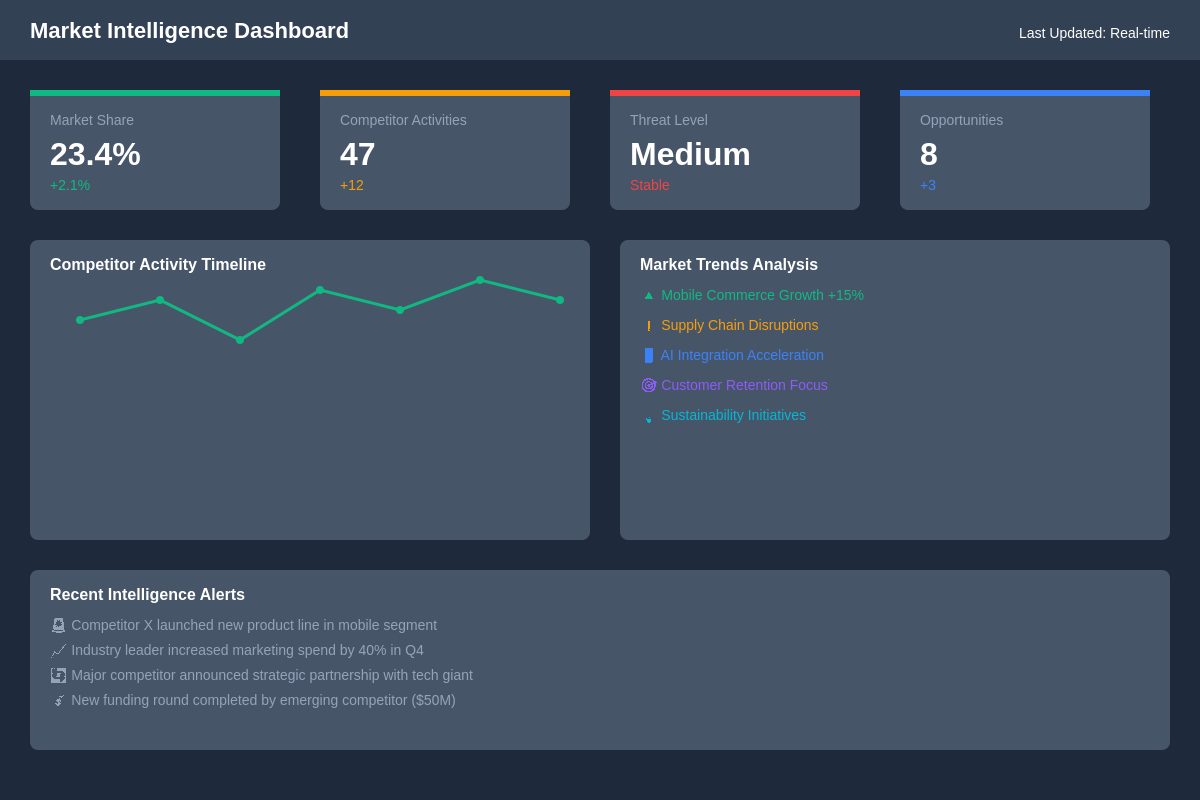1200x800 pixels.
Task: Click the money icon beside funding round alert
Action: [x=58, y=700]
